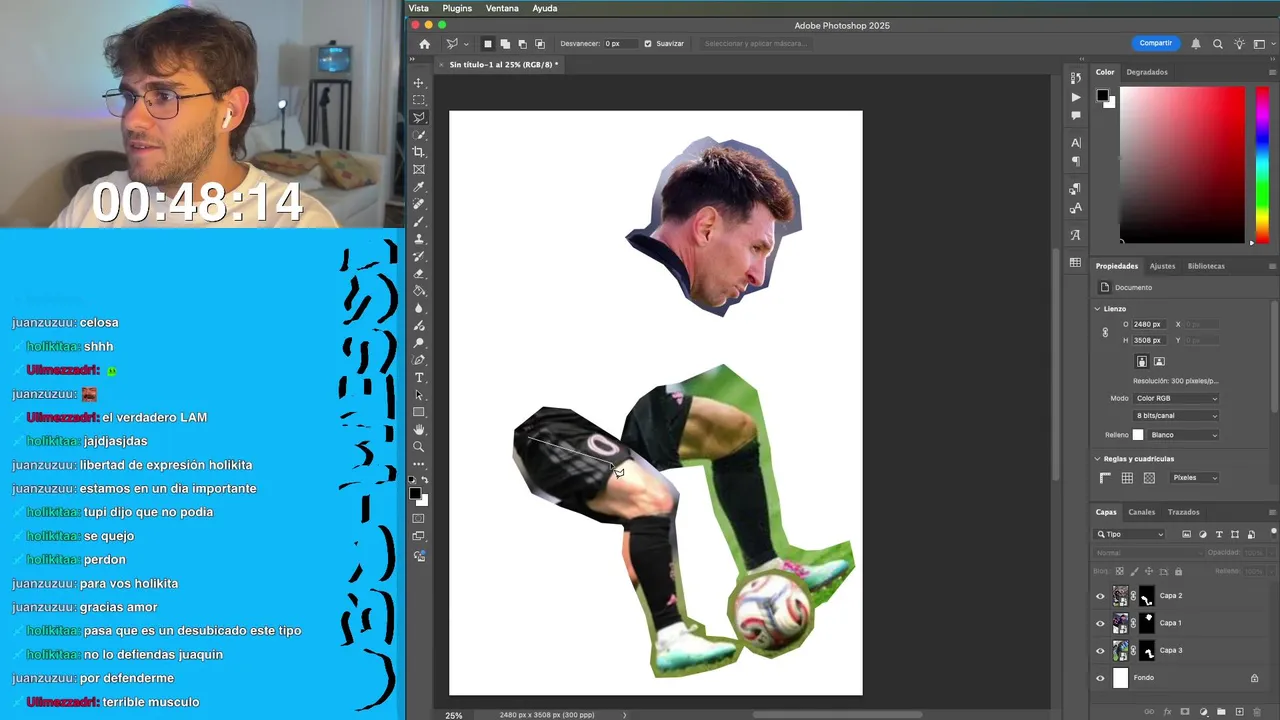Open the Relleno Blanco dropdown
Viewport: 1280px width, 720px height.
[1183, 435]
